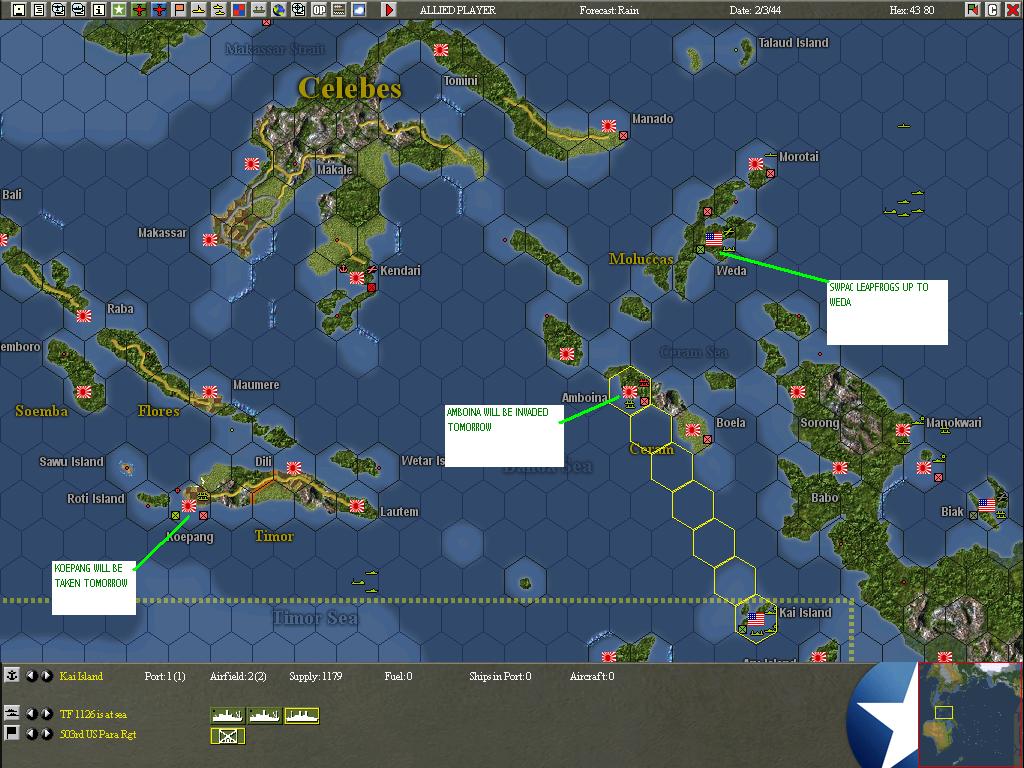Click the "Port: 1 (1)" value
Viewport: 1024px width, 768px height.
coord(165,676)
